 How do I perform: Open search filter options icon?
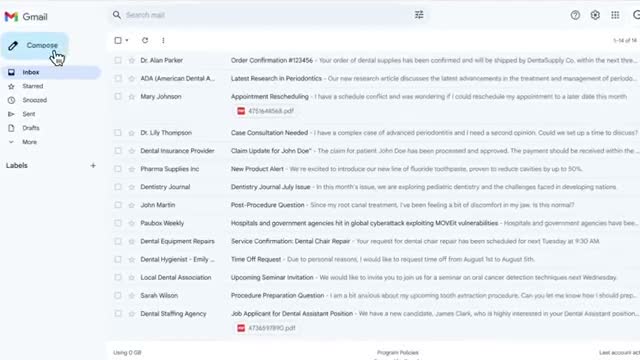coord(419,15)
